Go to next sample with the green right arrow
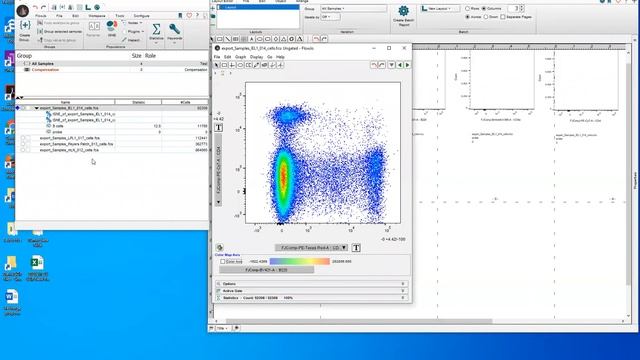 [x=407, y=65]
